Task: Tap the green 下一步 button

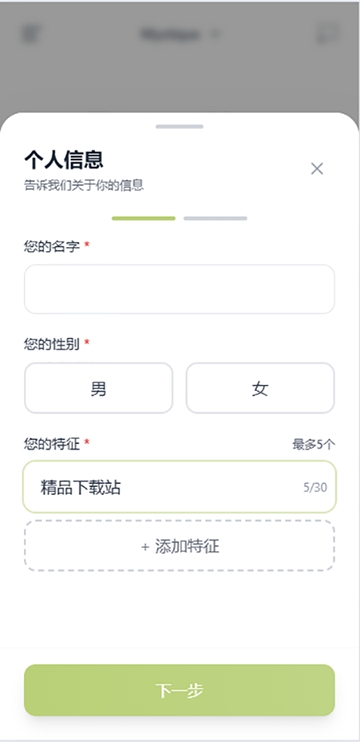Action: (179, 690)
